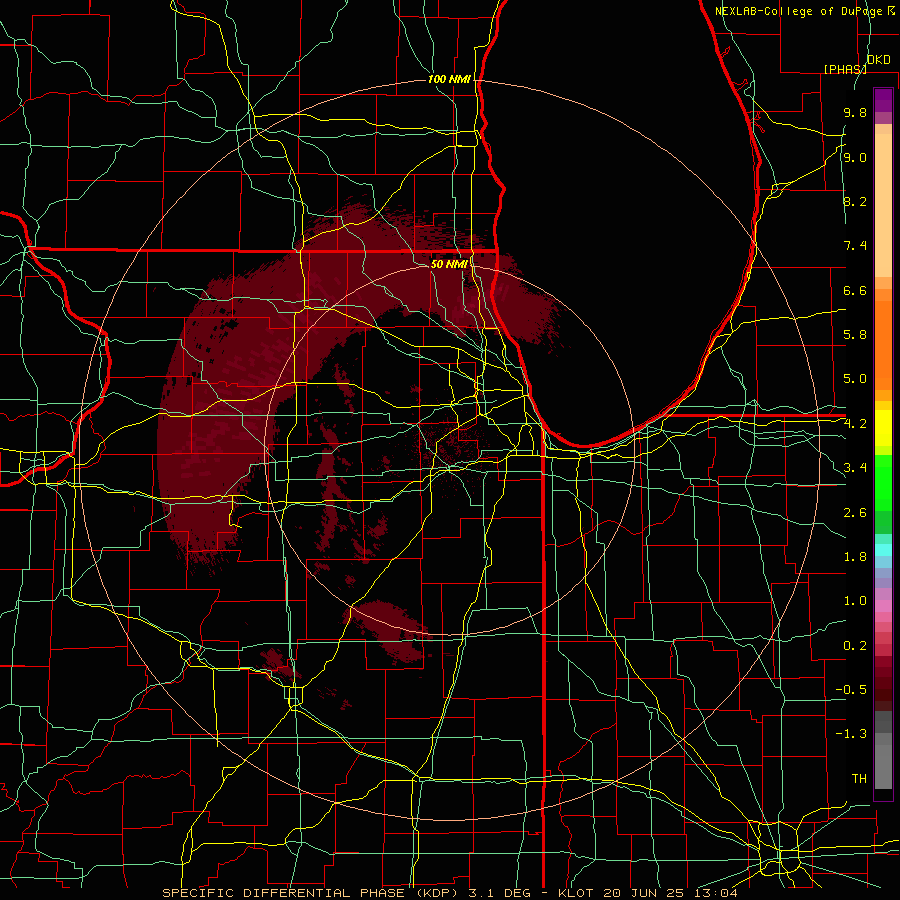The width and height of the screenshot is (900, 900).
Task: Click the 3.4 value on the color scale
Action: point(855,468)
